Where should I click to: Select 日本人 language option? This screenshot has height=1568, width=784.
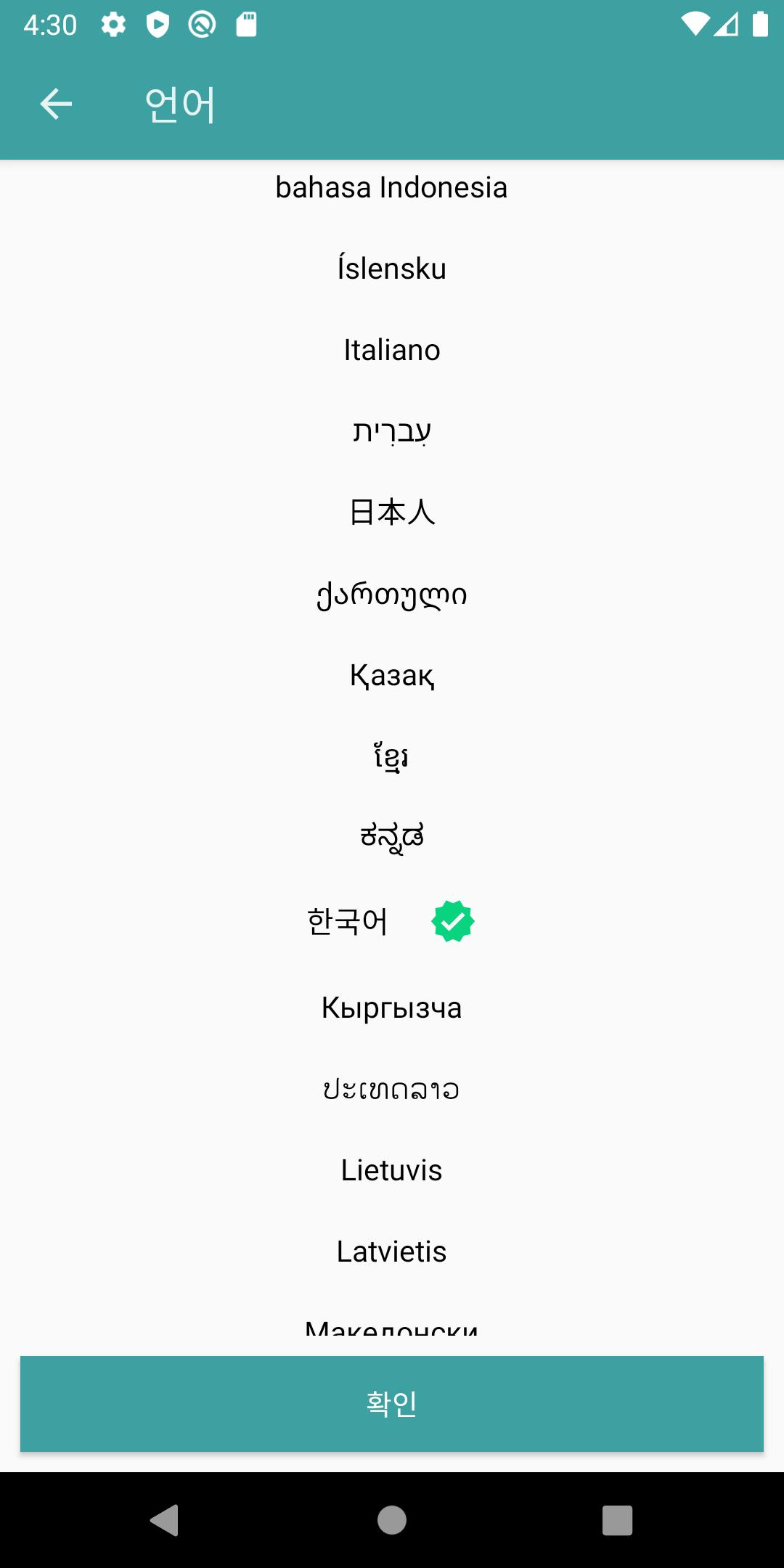coord(392,513)
